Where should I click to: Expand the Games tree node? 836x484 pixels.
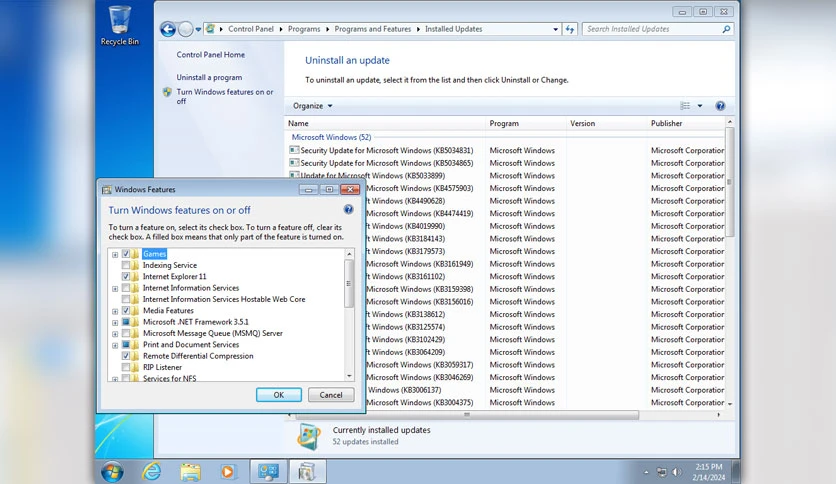[x=115, y=255]
